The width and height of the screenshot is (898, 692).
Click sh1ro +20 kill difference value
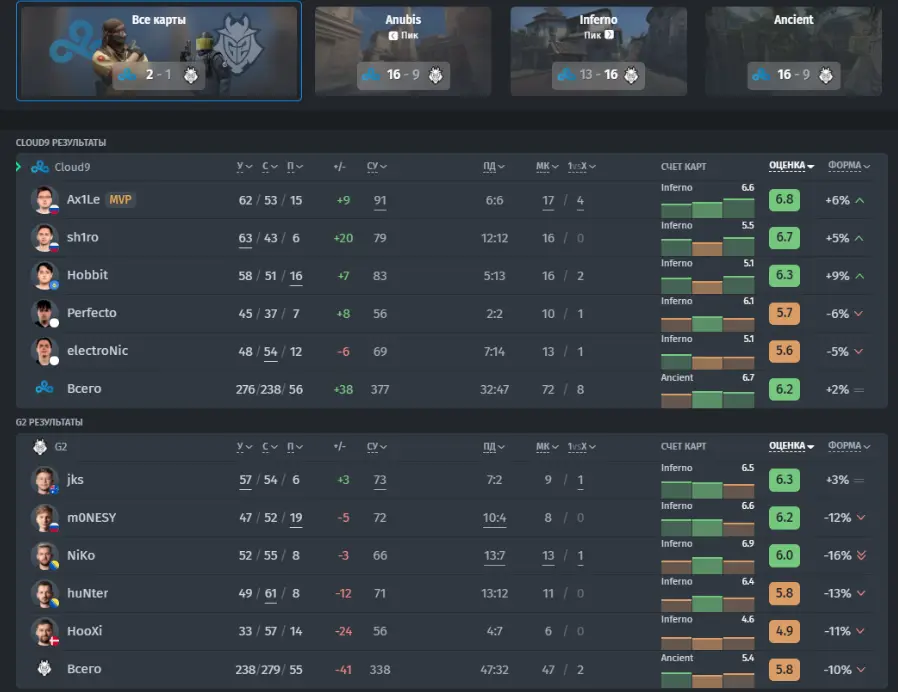point(343,238)
